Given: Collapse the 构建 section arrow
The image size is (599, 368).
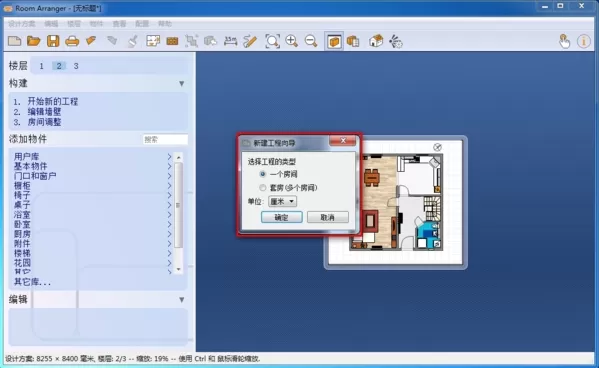Looking at the screenshot, I should click(x=181, y=83).
